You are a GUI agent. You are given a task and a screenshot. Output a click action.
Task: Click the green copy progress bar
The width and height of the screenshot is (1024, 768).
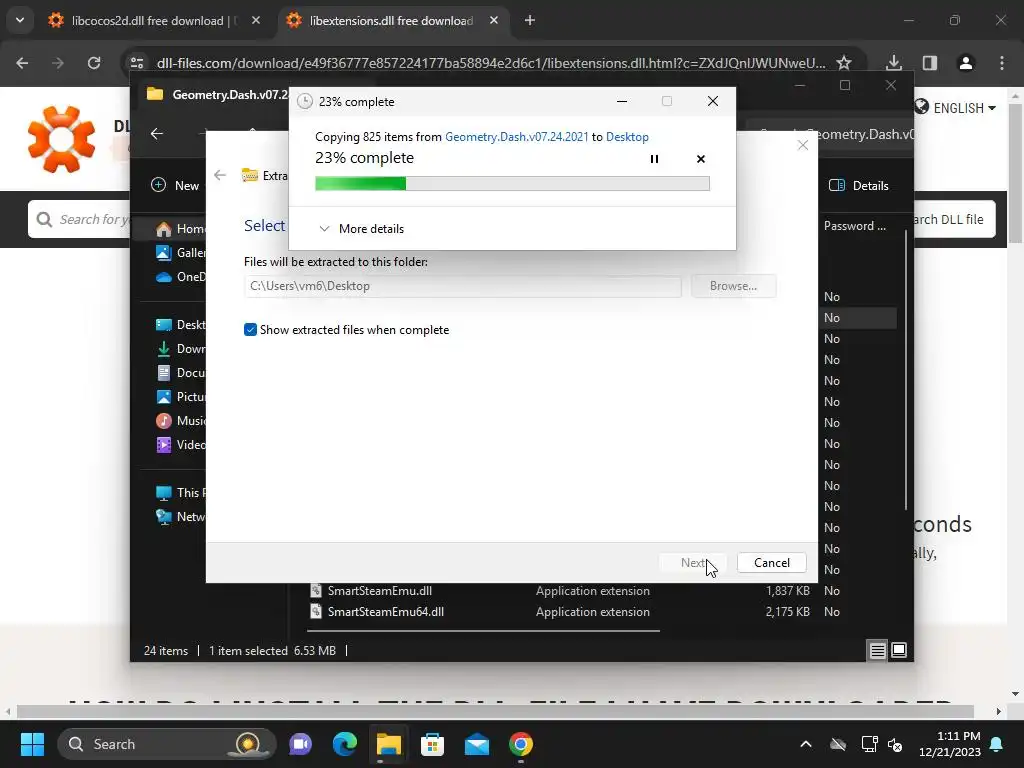(x=512, y=184)
